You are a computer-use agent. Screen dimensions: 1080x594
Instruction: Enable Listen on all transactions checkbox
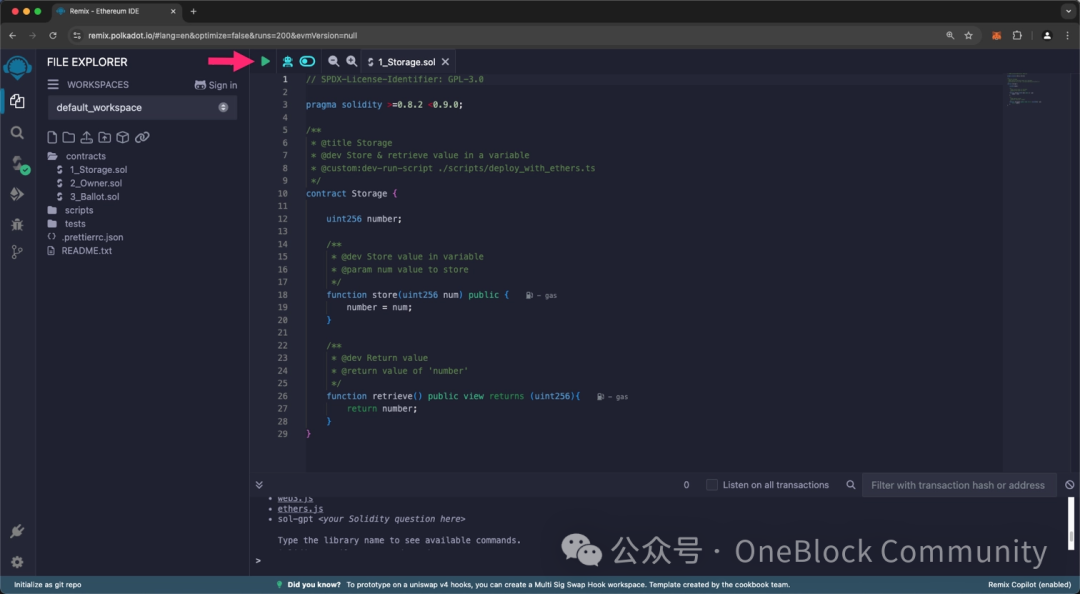pyautogui.click(x=712, y=485)
